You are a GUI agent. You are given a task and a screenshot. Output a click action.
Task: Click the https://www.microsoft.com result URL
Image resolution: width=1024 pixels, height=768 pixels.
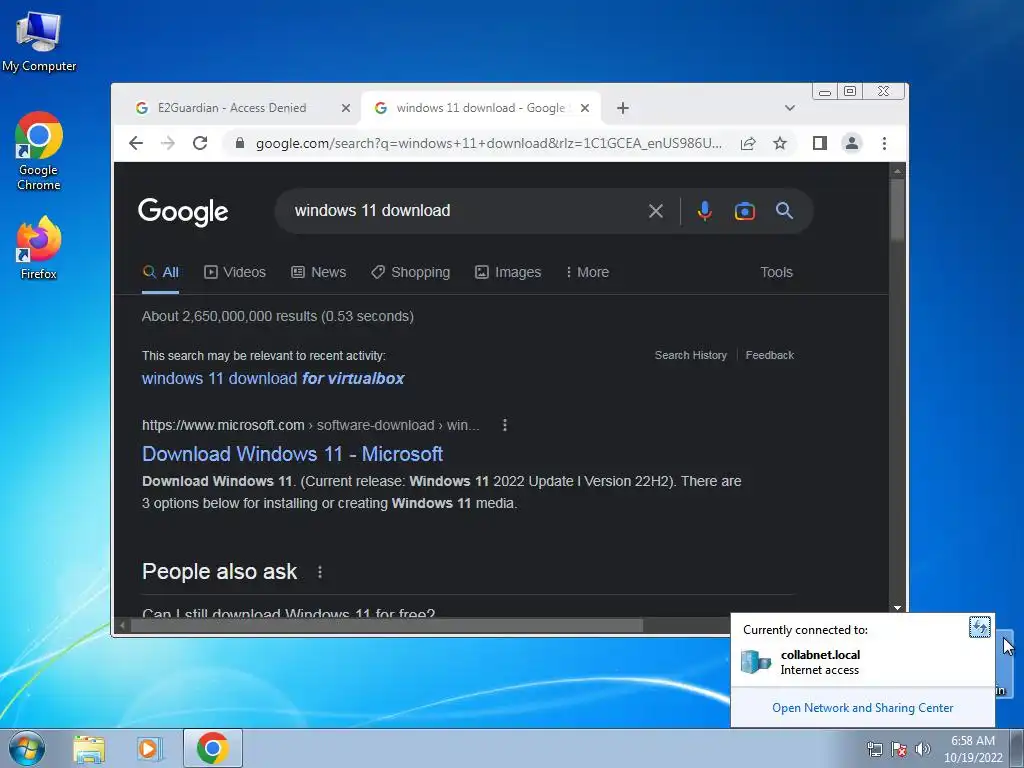click(223, 425)
